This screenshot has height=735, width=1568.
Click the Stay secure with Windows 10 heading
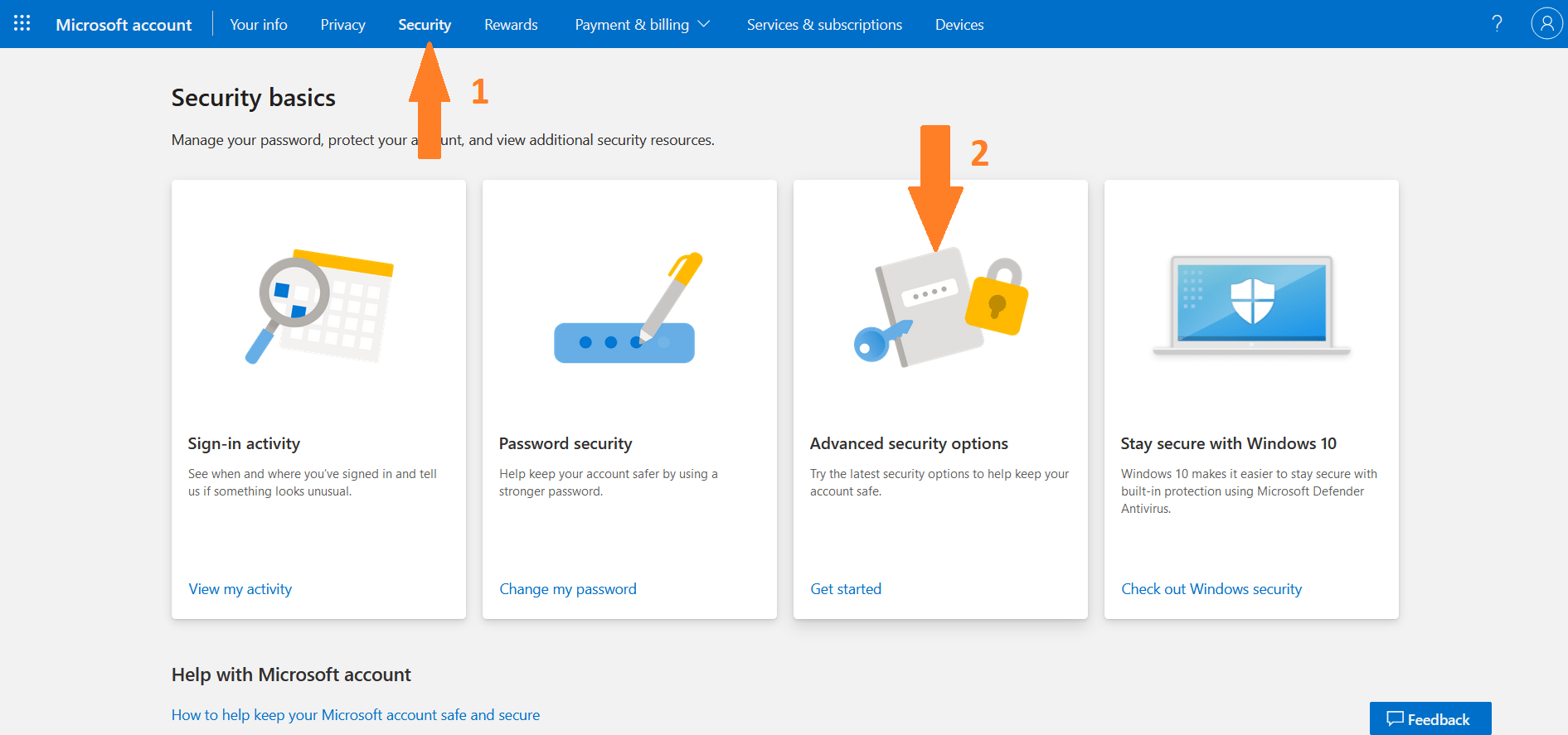[1228, 443]
